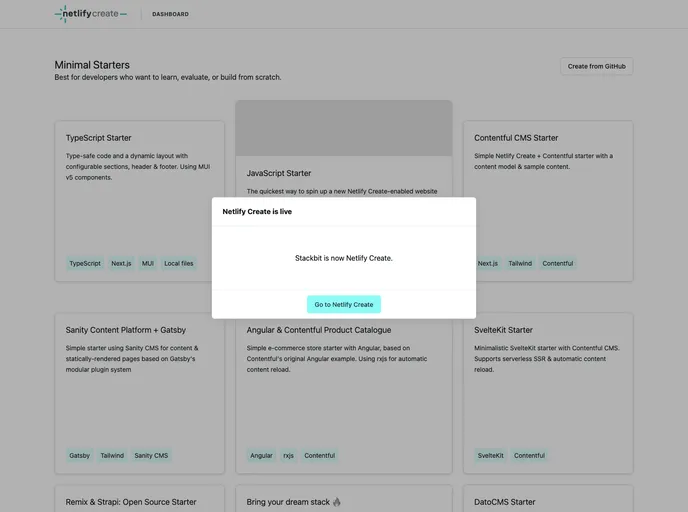Open Sanity Content Platform + Gatsby starter
This screenshot has width=688, height=512.
(x=126, y=330)
